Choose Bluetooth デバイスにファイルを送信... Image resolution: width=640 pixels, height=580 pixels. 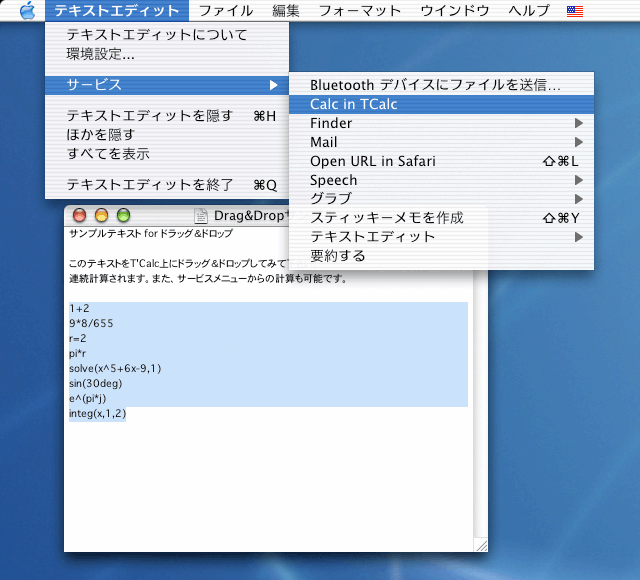(x=441, y=85)
